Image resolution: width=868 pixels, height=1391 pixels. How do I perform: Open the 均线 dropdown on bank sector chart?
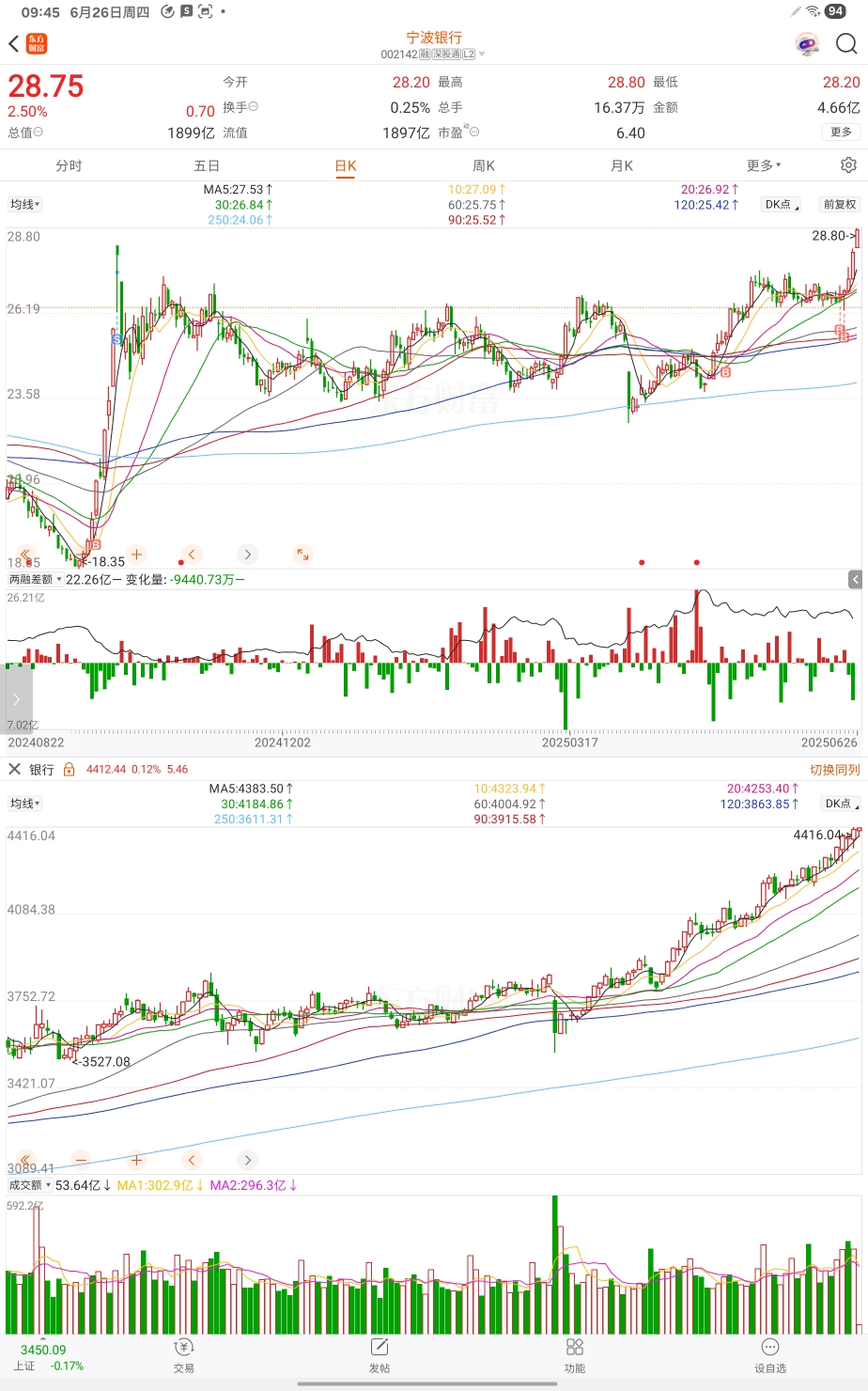(25, 804)
